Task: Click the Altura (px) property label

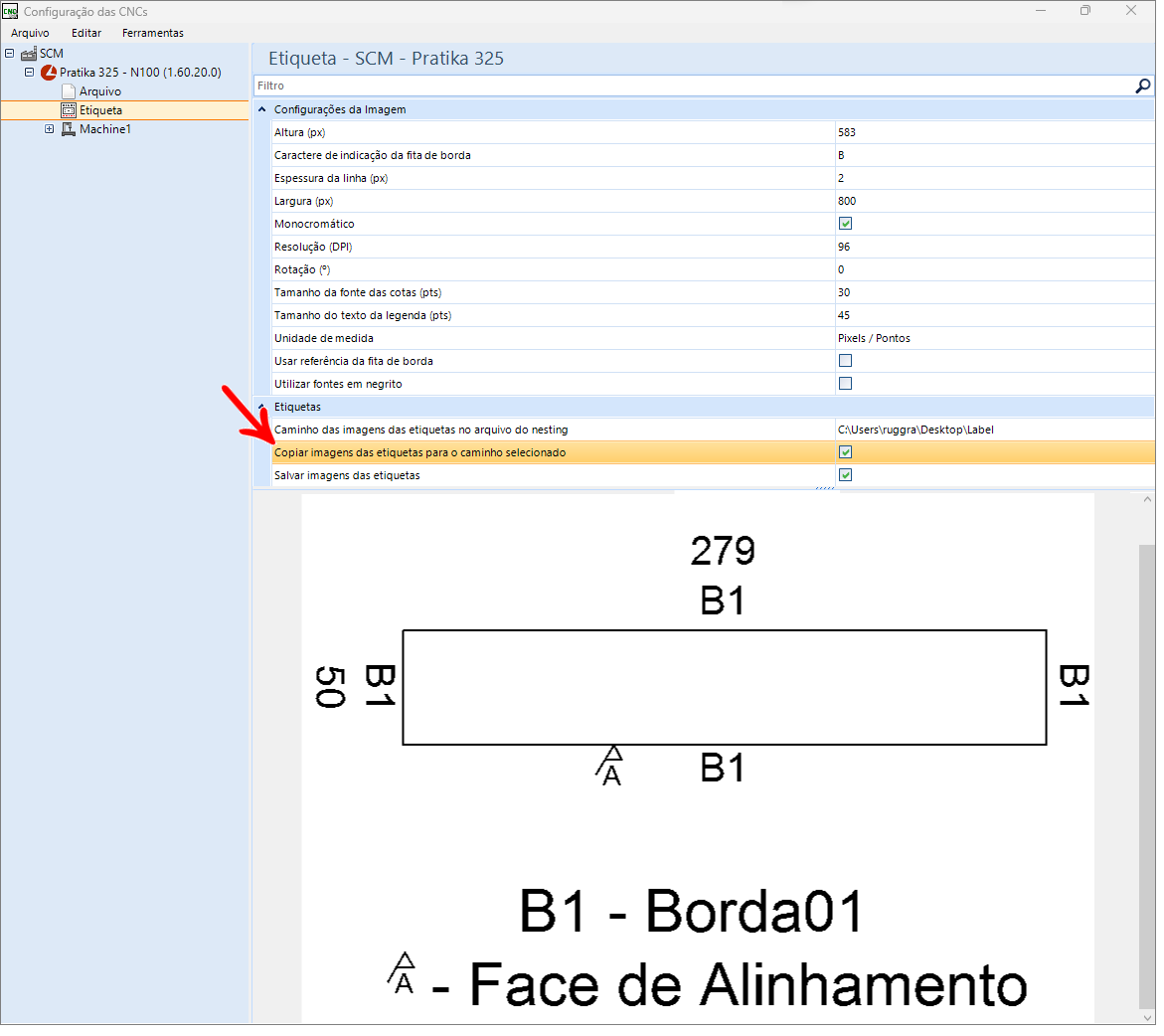Action: (x=301, y=133)
